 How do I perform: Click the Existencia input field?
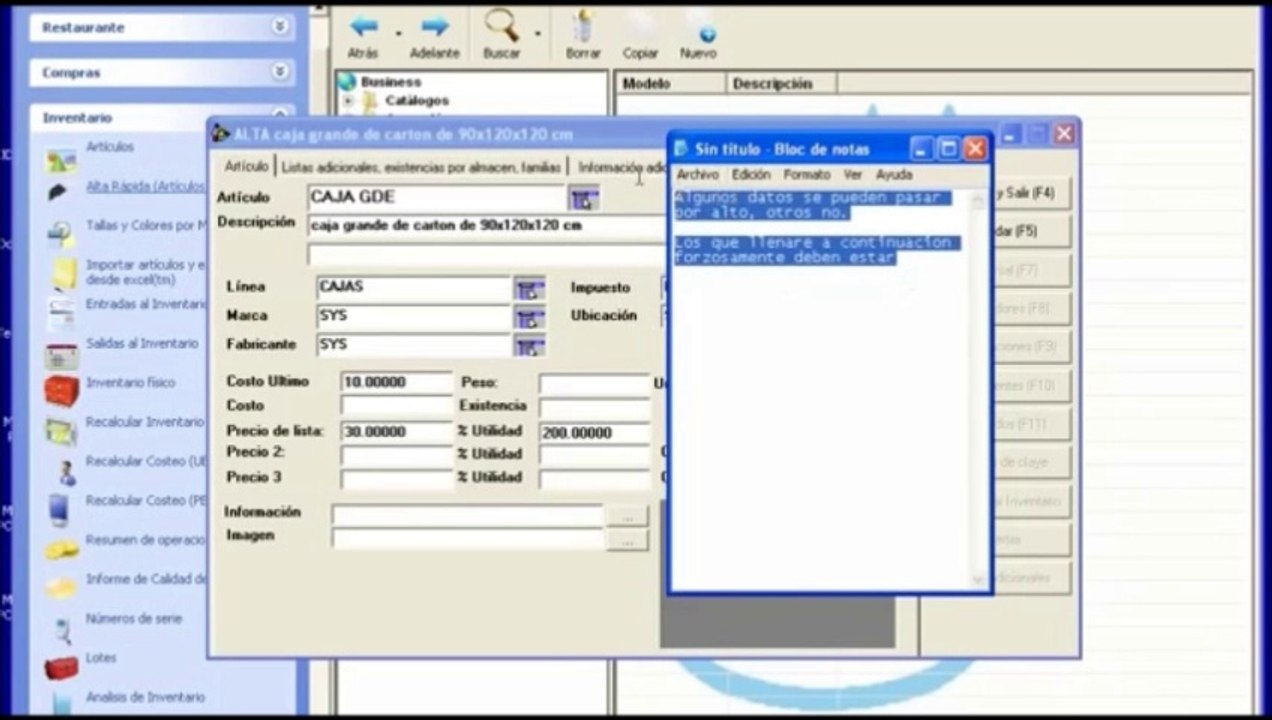click(594, 408)
